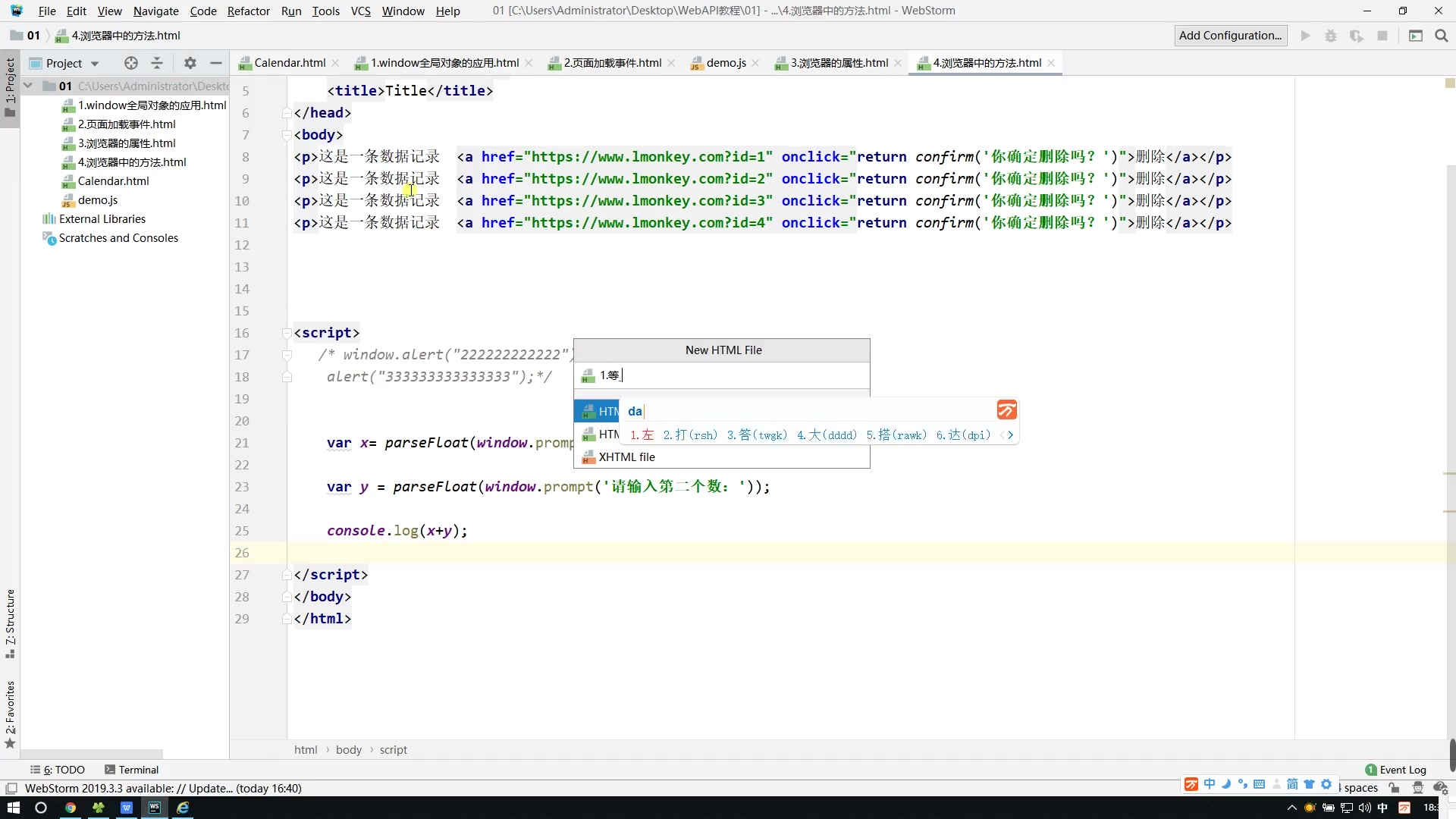
Task: Click the new file name input field
Action: 728,375
